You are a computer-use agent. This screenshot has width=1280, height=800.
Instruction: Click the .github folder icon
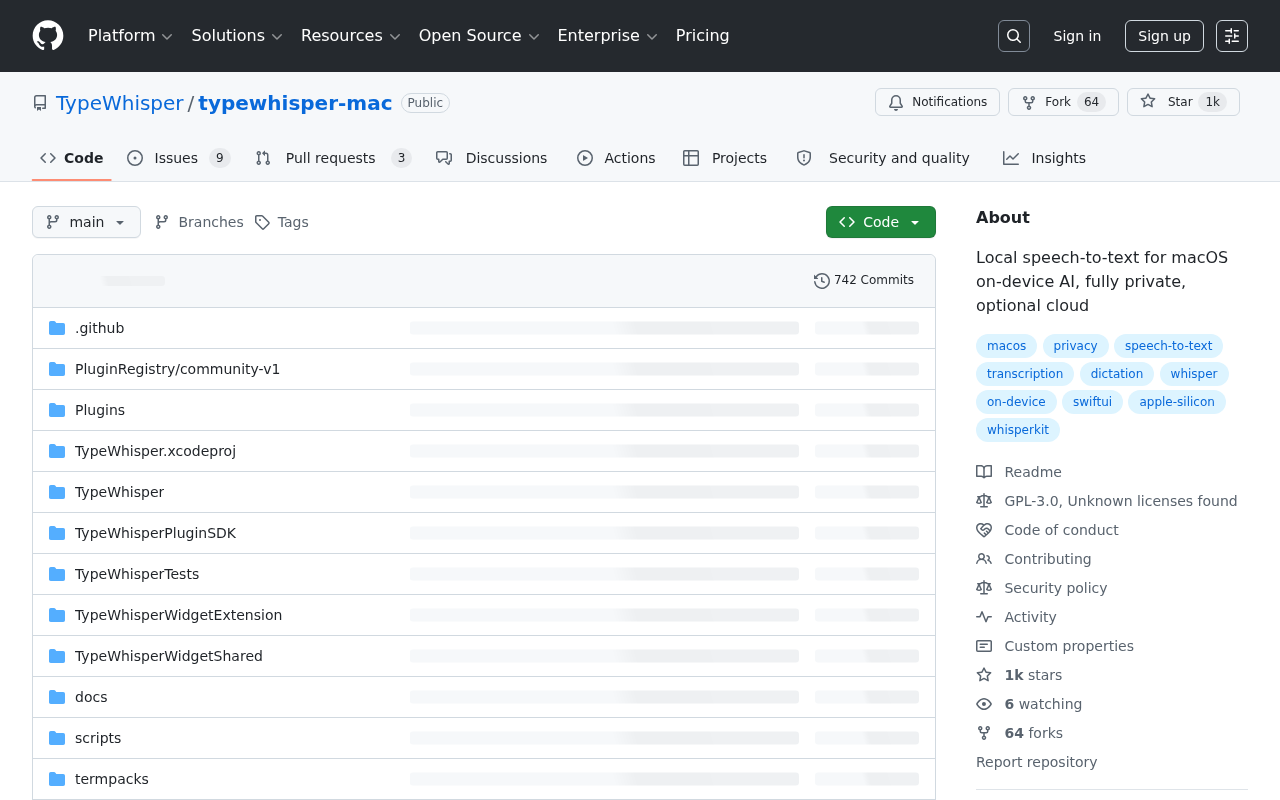point(57,328)
